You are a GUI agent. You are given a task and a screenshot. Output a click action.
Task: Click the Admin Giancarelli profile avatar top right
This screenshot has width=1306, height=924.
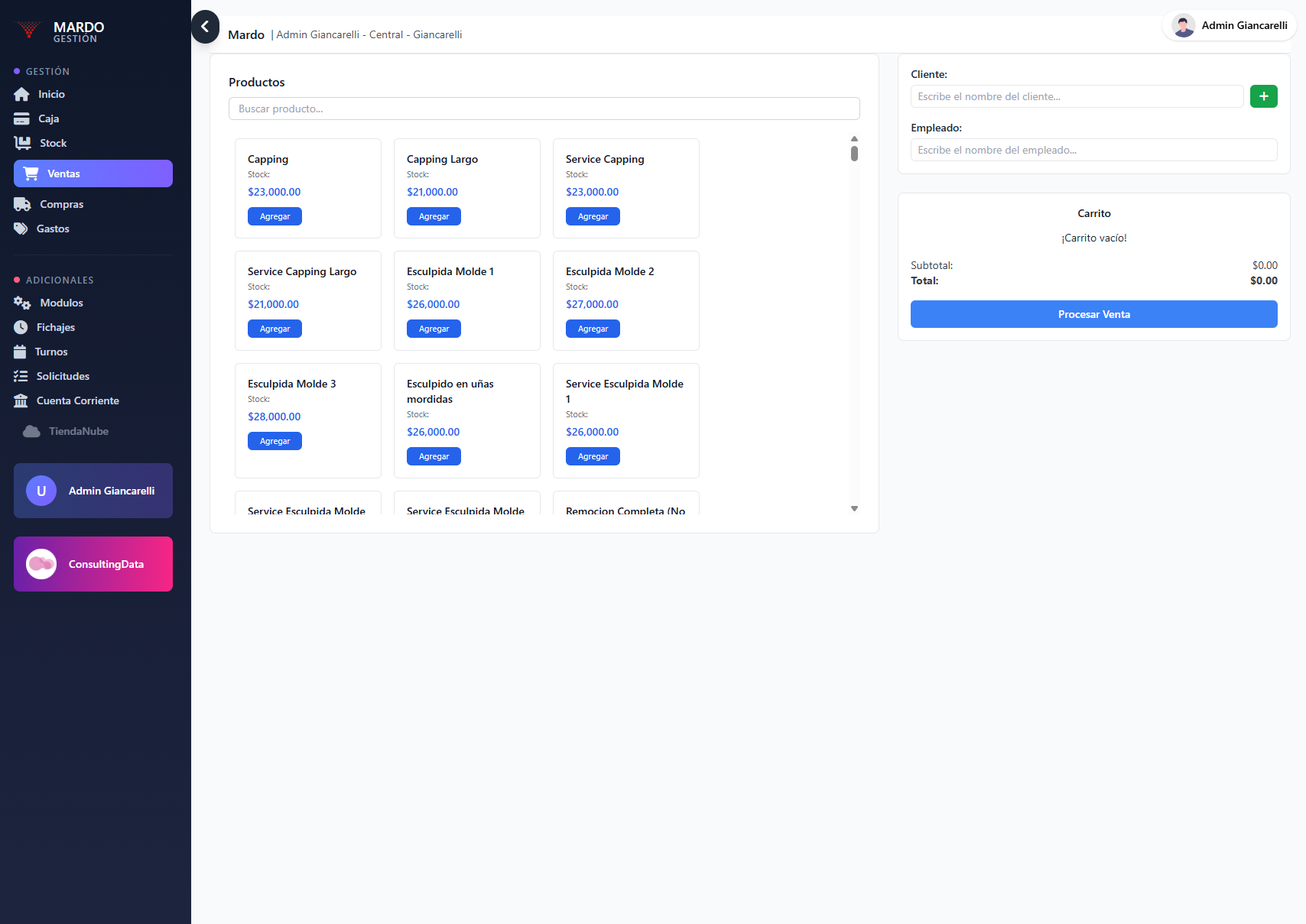pyautogui.click(x=1184, y=25)
